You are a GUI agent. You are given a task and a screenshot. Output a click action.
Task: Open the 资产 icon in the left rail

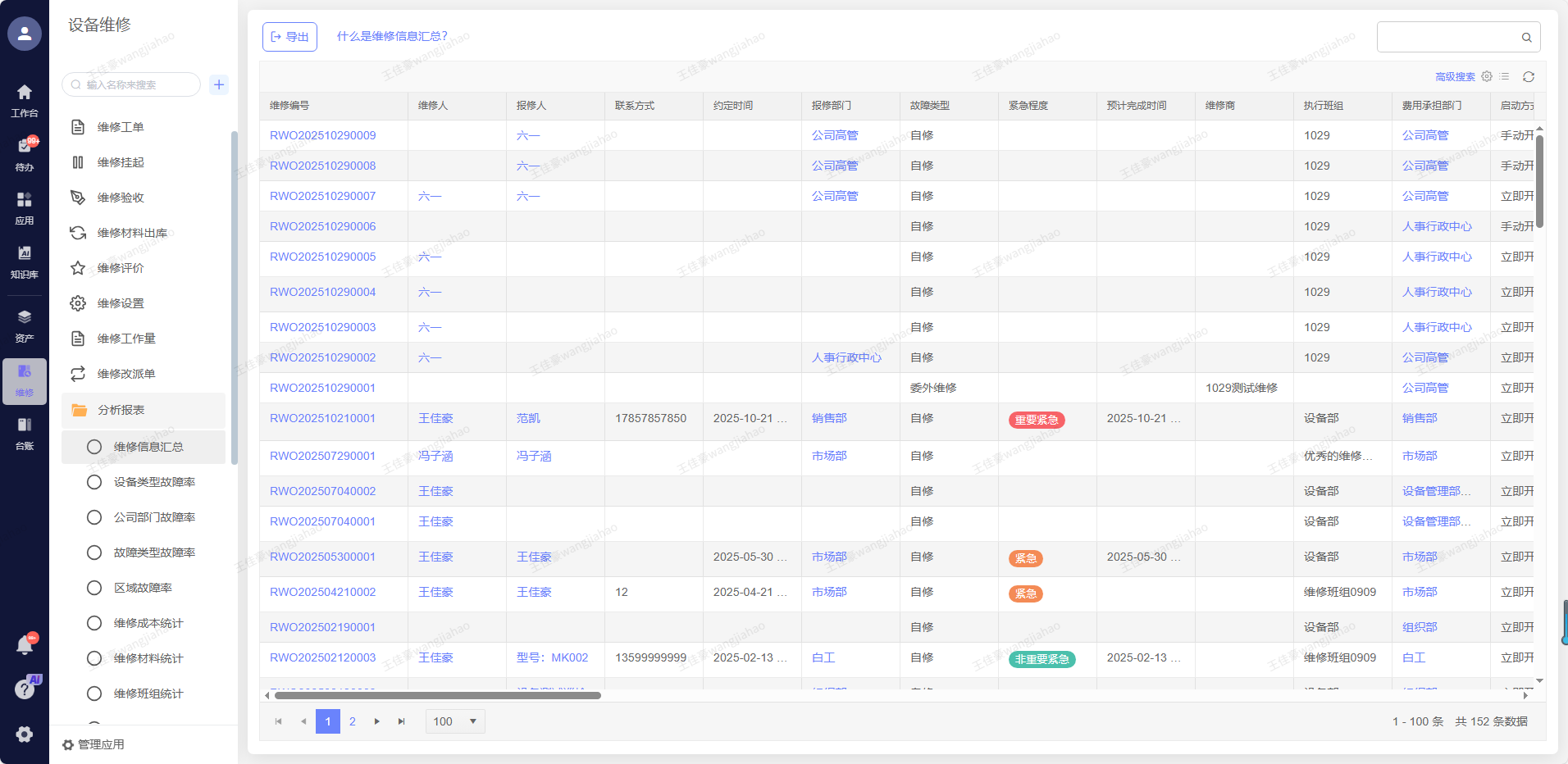[x=25, y=325]
